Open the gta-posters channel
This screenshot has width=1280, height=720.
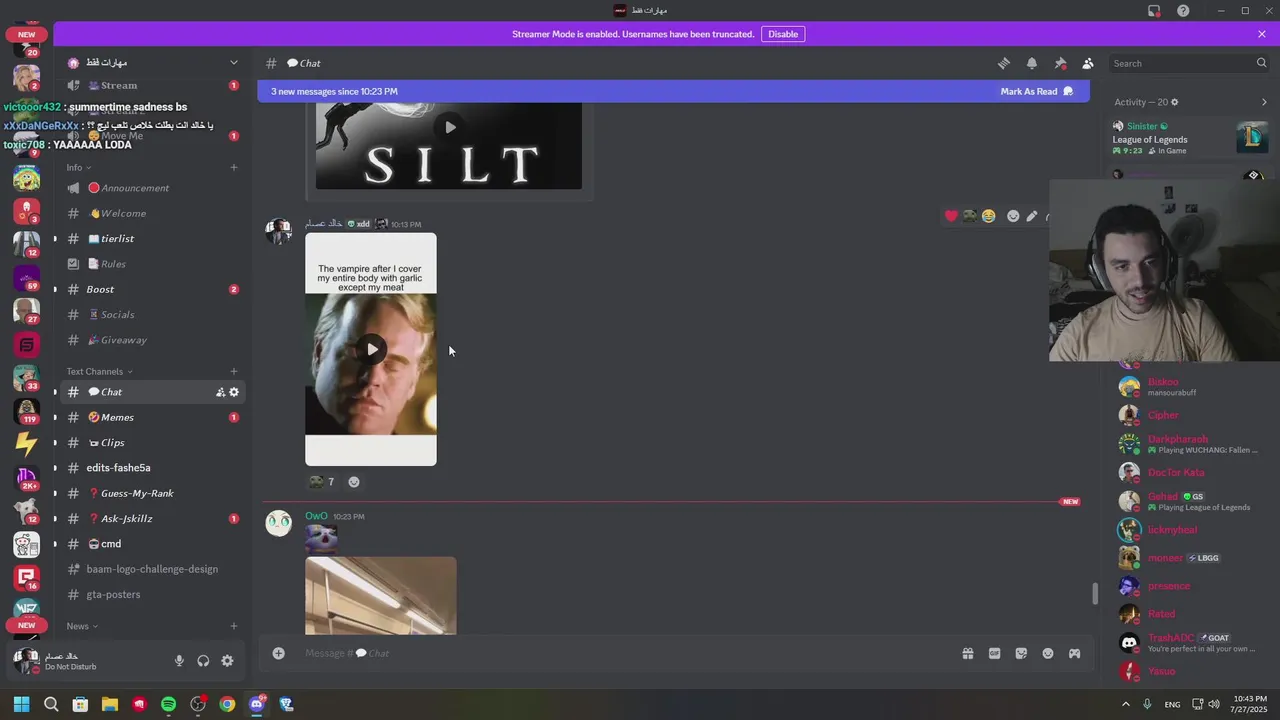pos(152,594)
